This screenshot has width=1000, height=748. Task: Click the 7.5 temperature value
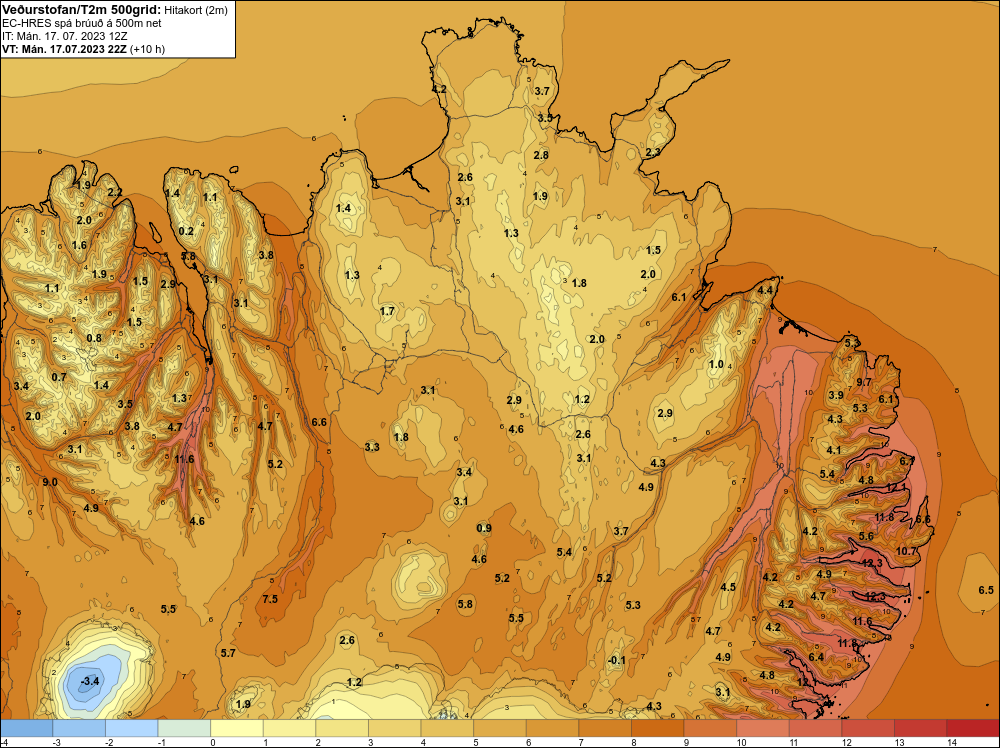270,599
